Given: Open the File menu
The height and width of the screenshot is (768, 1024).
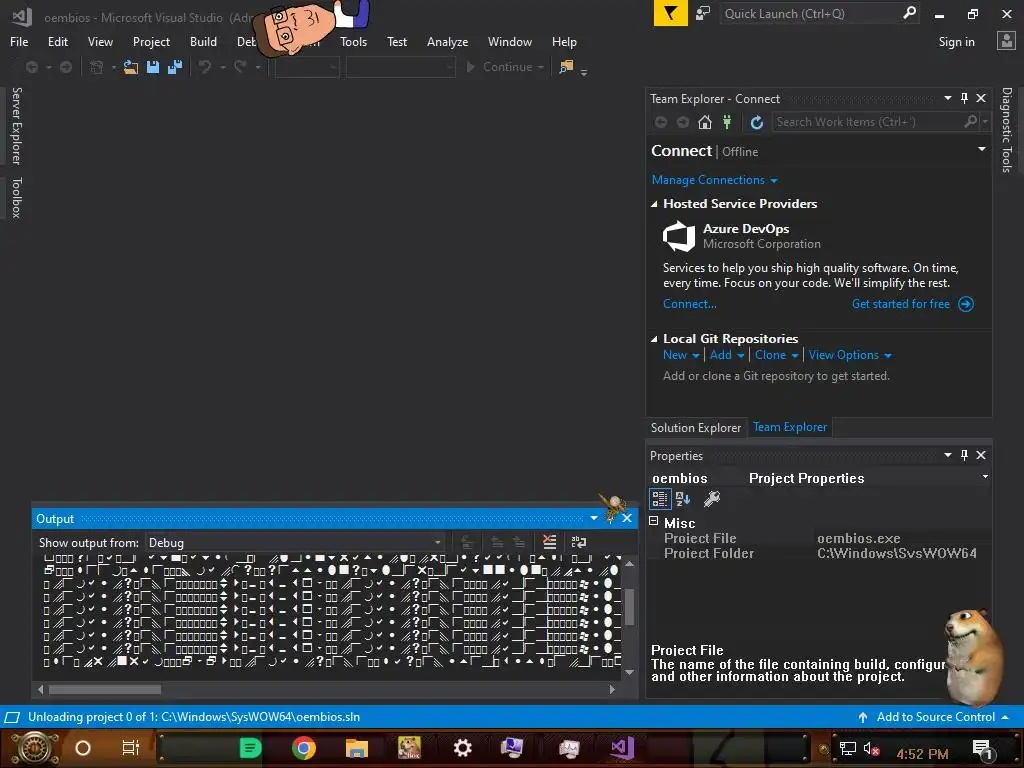Looking at the screenshot, I should (19, 42).
